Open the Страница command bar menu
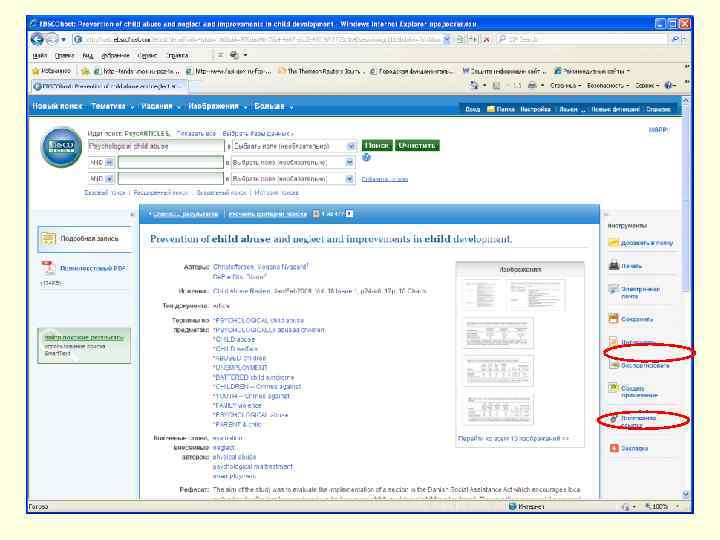The height and width of the screenshot is (540, 720). click(565, 85)
